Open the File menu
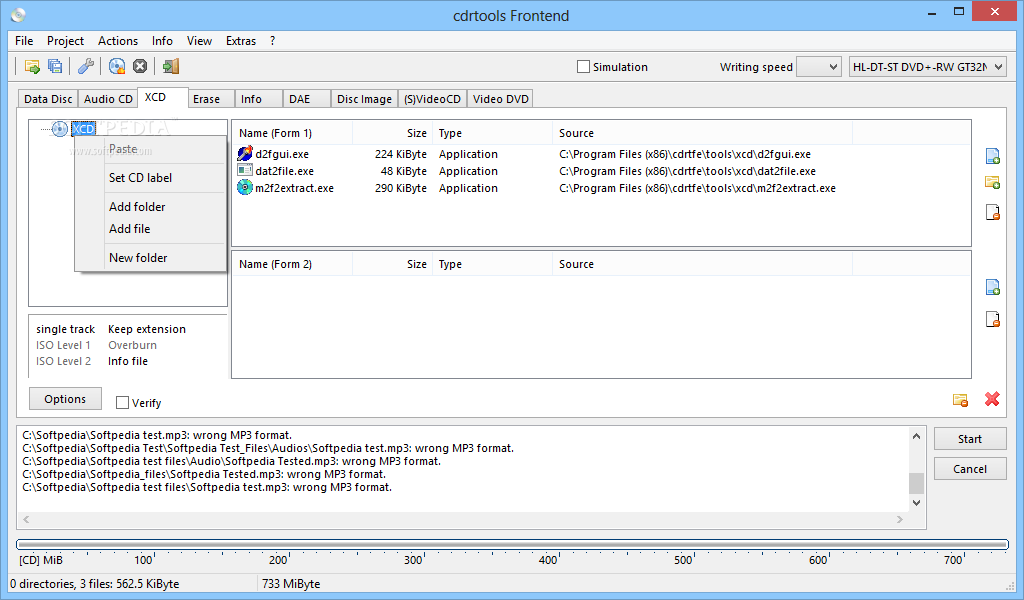 coord(24,40)
